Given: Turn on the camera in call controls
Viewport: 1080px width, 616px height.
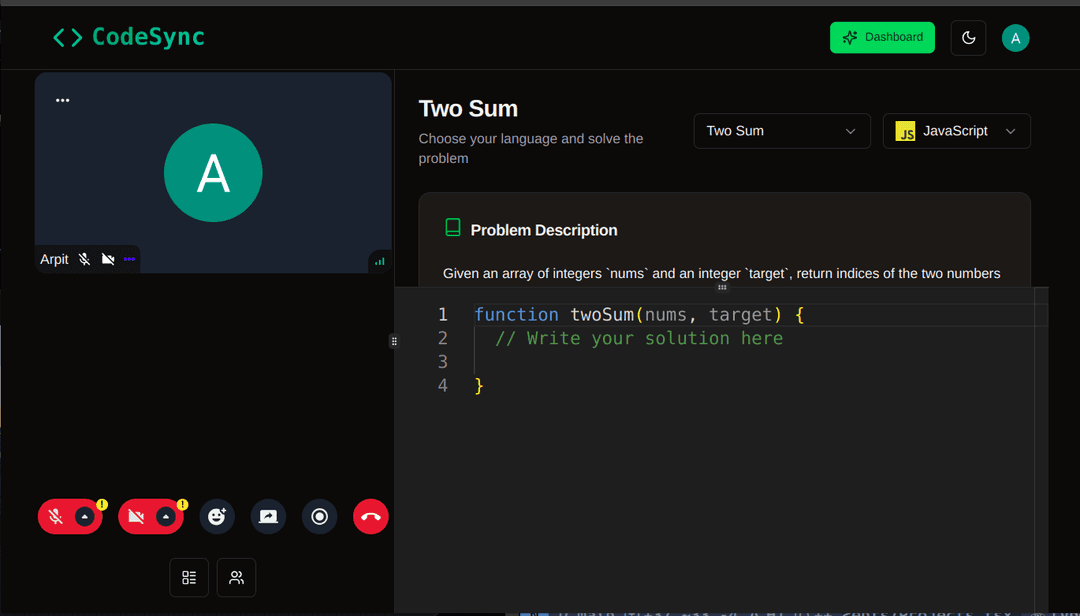Looking at the screenshot, I should [x=136, y=516].
